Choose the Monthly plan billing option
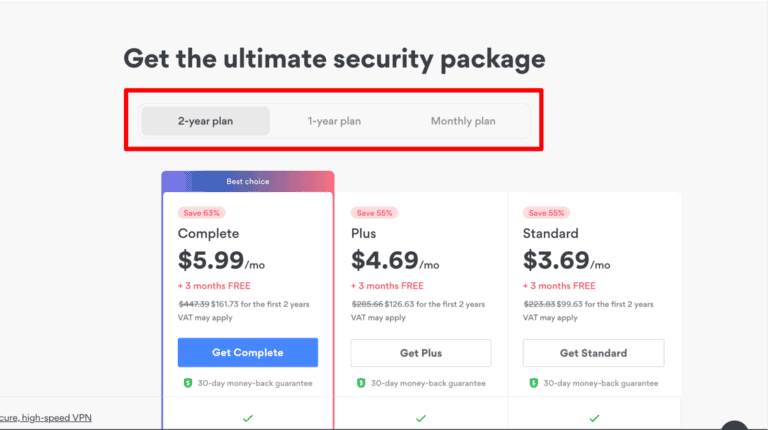 (x=463, y=121)
